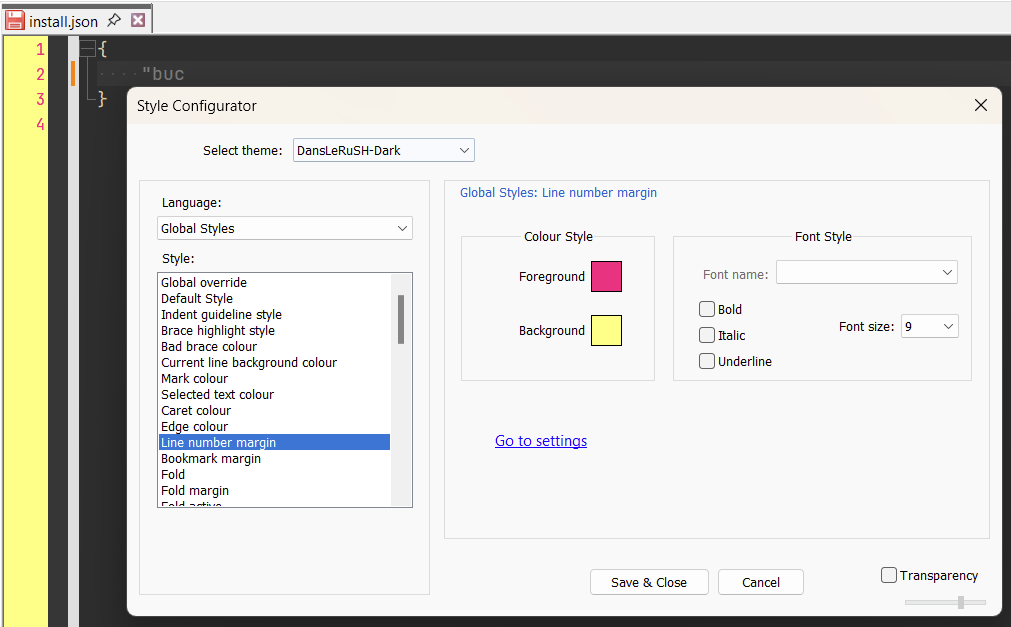Viewport: 1011px width, 627px height.
Task: Collapse the fold marker on line 1
Action: [86, 48]
